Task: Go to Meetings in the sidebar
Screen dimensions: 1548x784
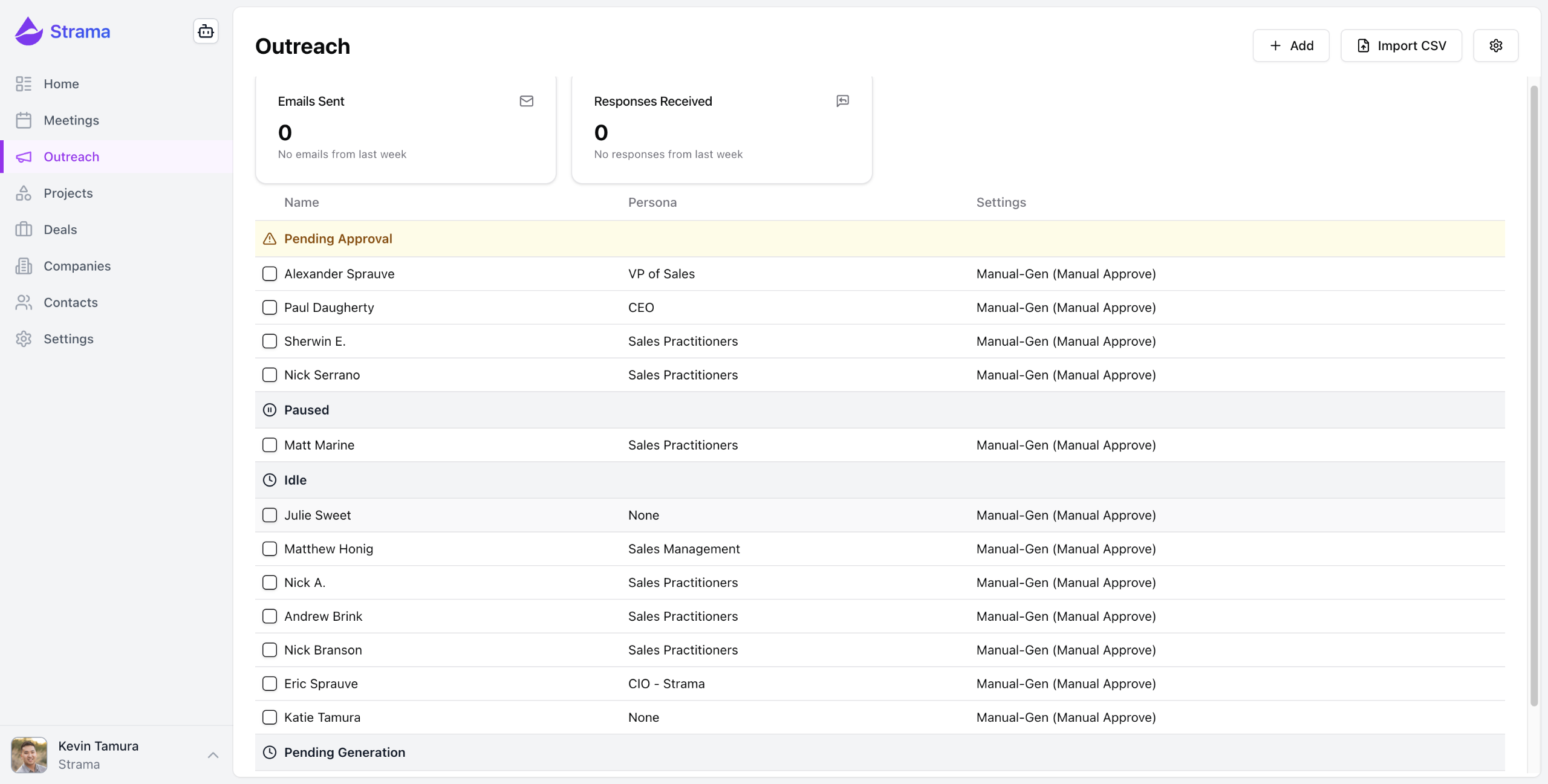Action: click(x=71, y=120)
